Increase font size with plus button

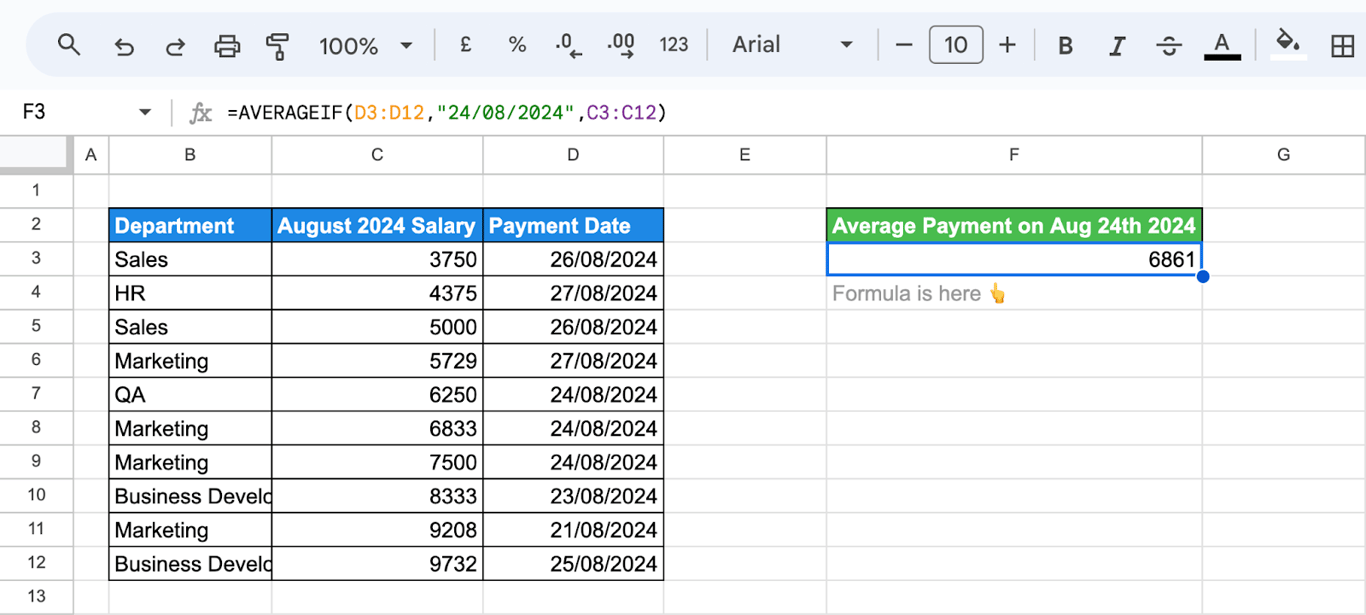pos(1007,45)
